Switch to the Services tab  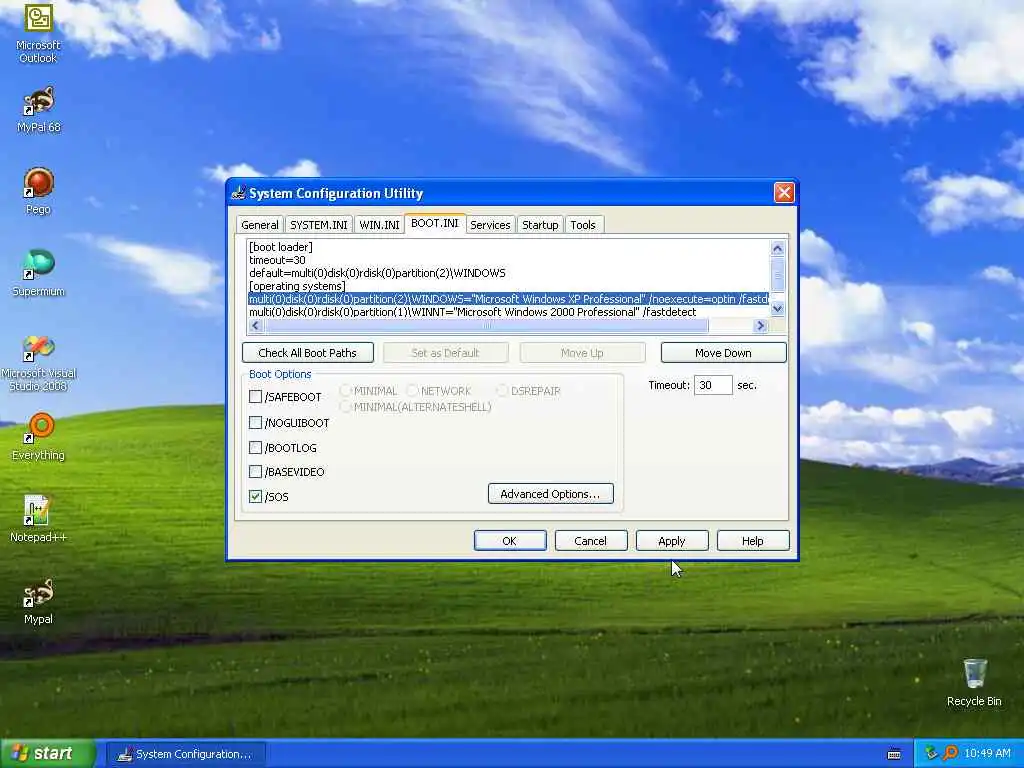pos(490,225)
